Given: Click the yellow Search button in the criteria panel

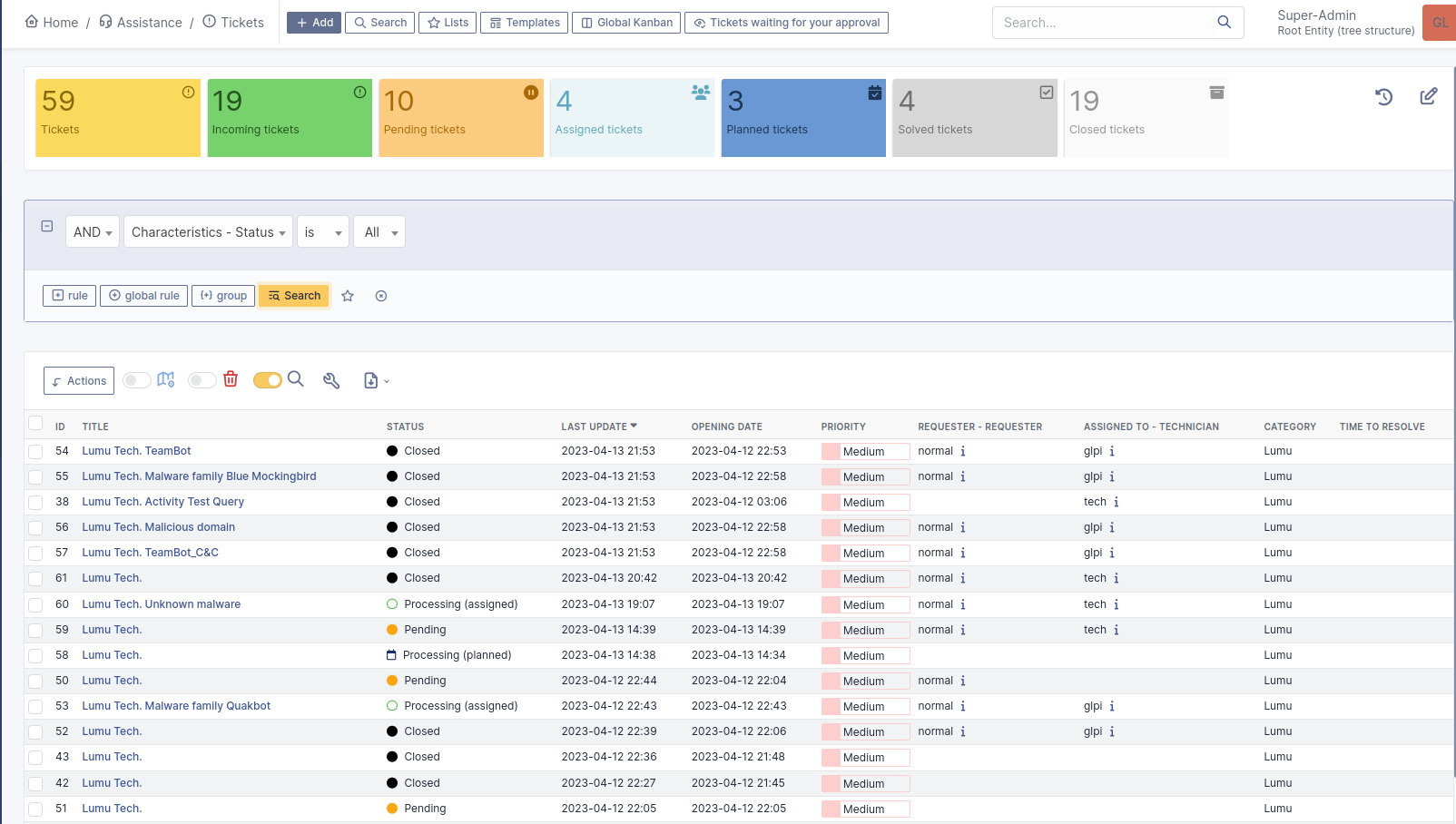Looking at the screenshot, I should tap(294, 296).
